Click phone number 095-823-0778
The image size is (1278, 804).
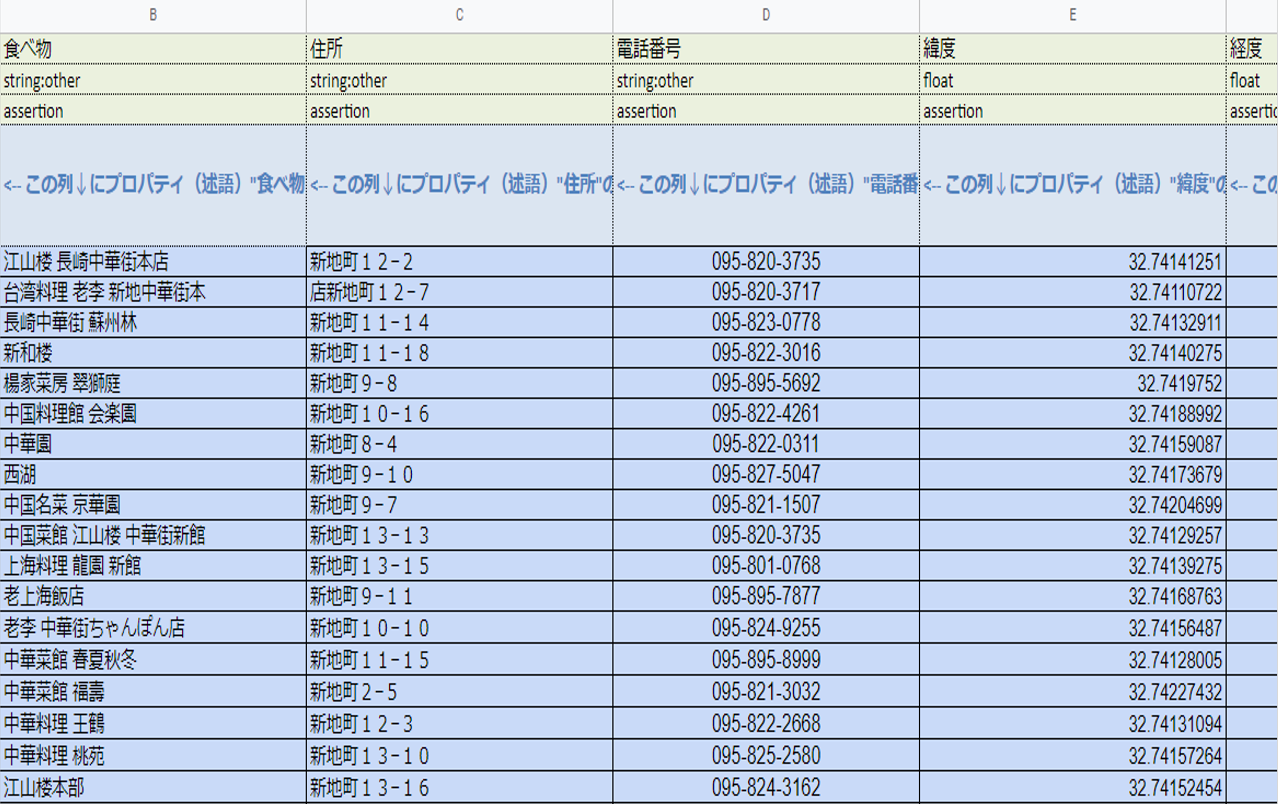[x=766, y=322]
